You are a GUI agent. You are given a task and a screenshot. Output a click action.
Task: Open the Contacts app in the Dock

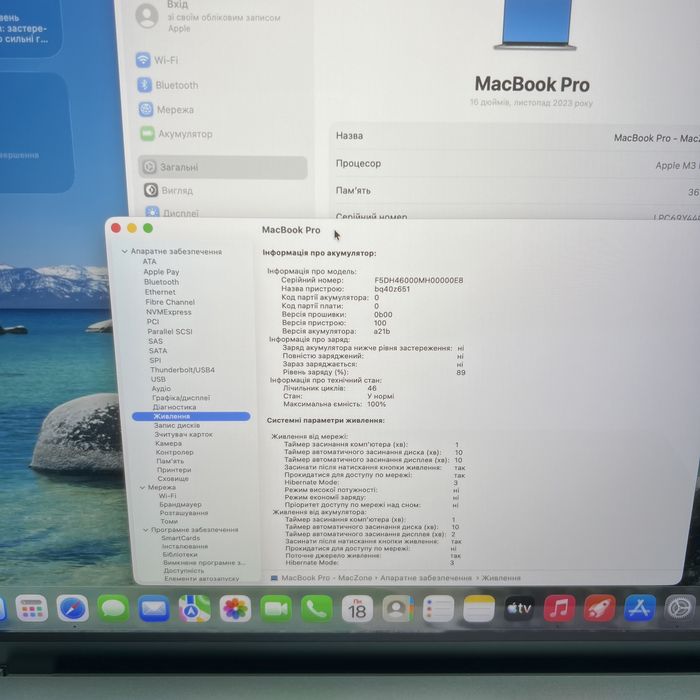[397, 608]
